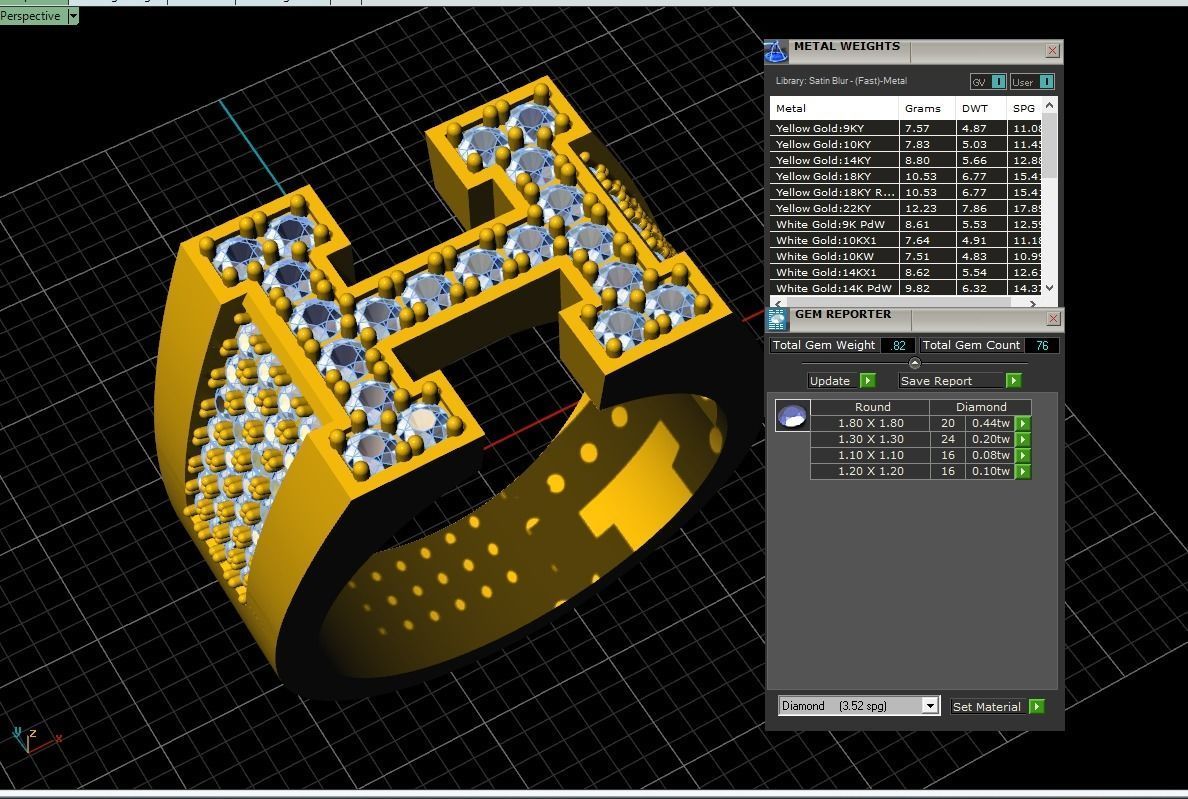
Task: Click the 1.80 X 1.80 size cell
Action: coord(871,423)
